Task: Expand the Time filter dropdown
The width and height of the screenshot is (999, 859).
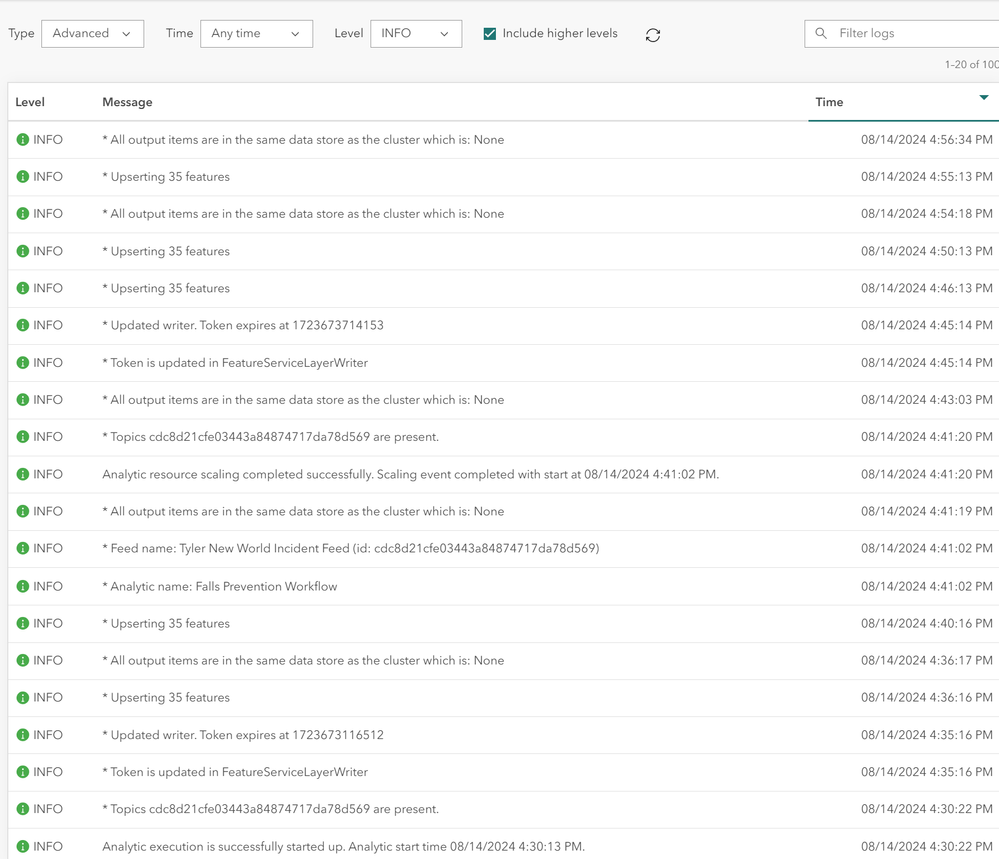Action: tap(256, 34)
